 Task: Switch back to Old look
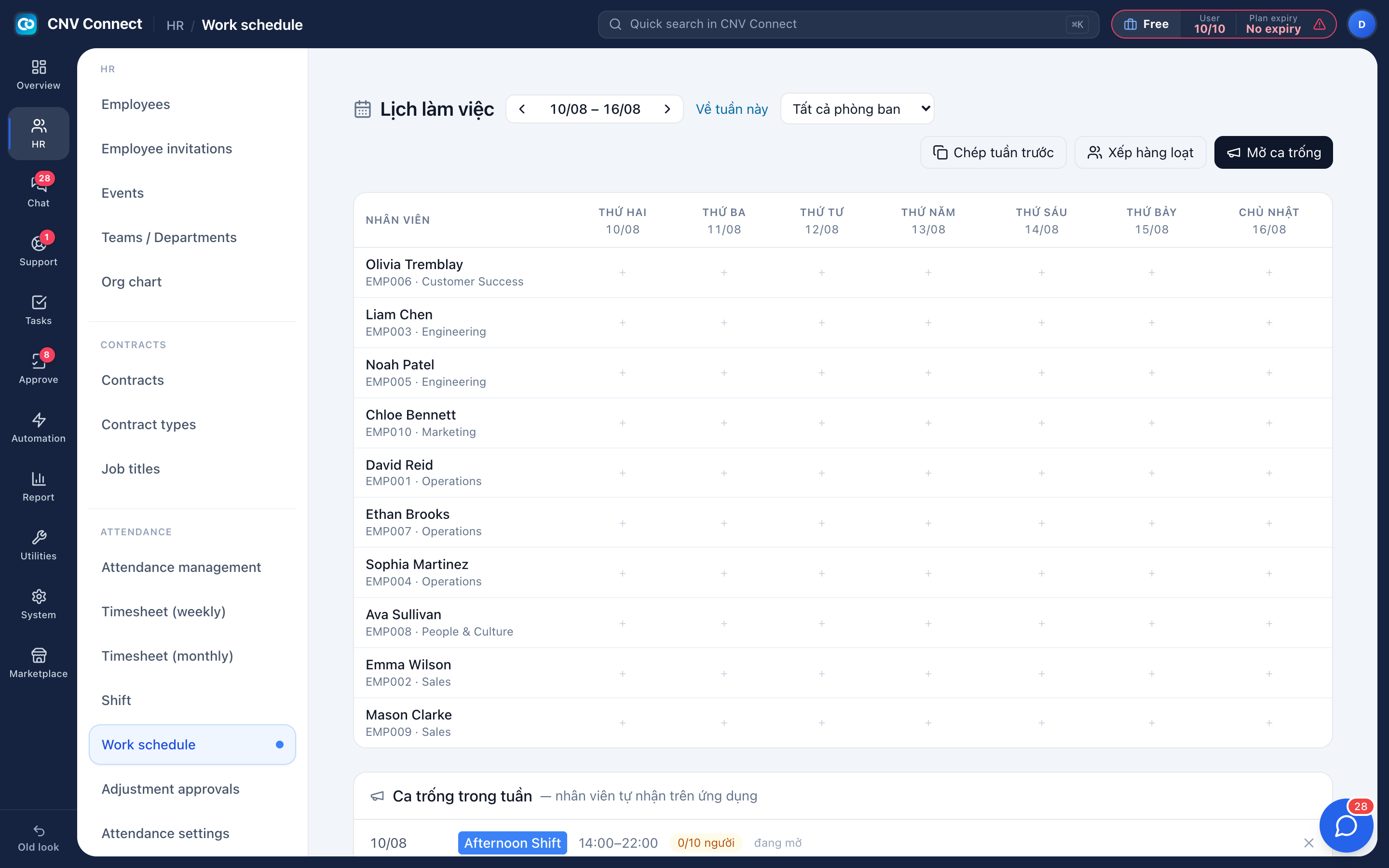[x=39, y=838]
